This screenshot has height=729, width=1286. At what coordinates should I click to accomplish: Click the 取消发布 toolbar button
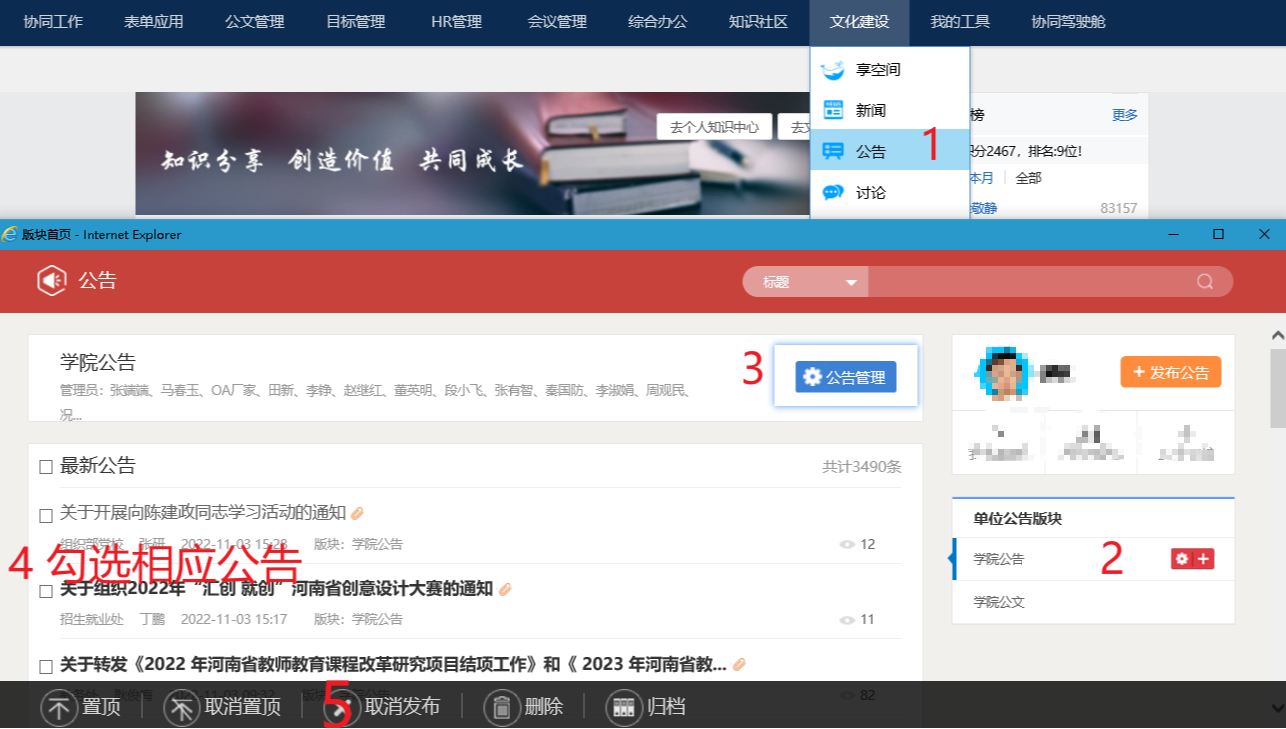384,707
